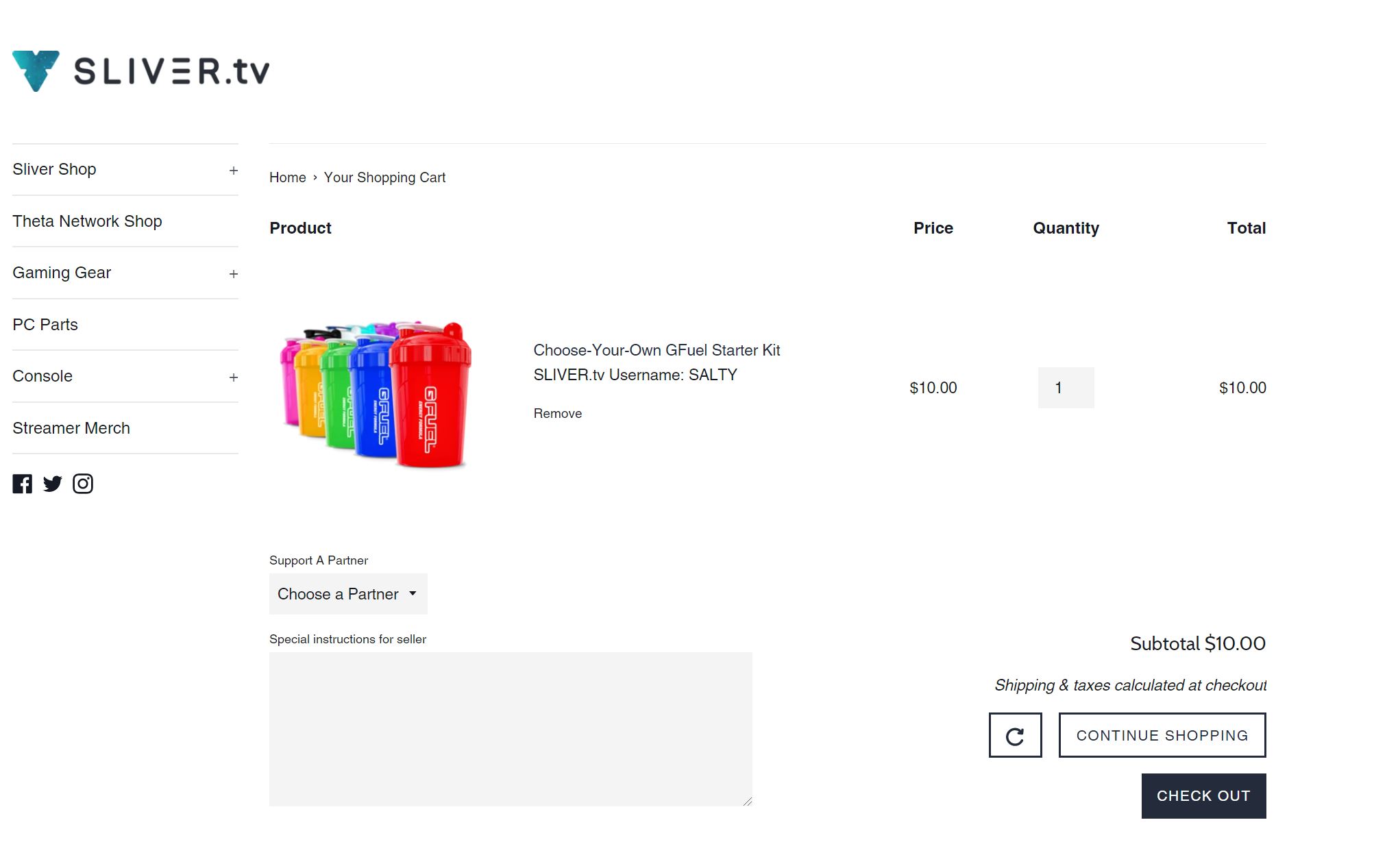The height and width of the screenshot is (868, 1374).
Task: Click the Price column header
Action: [933, 228]
